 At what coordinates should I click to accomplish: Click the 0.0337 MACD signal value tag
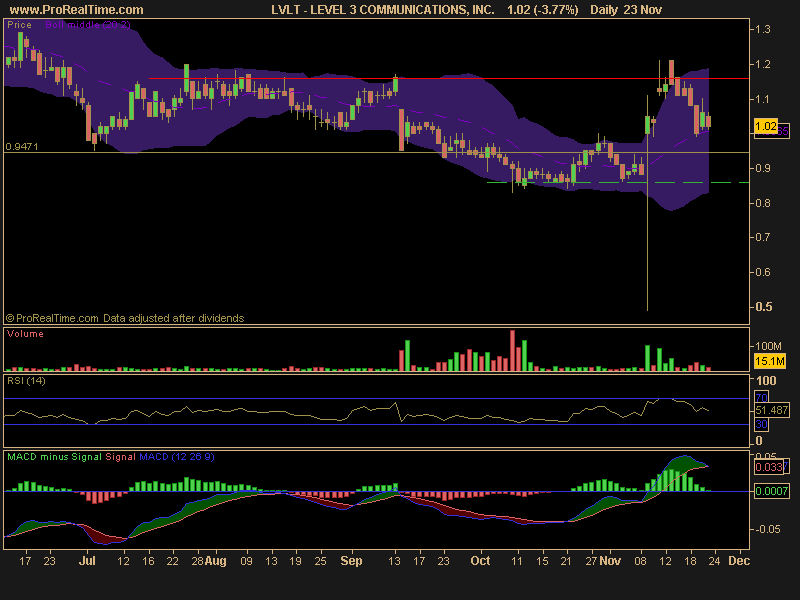pyautogui.click(x=769, y=467)
